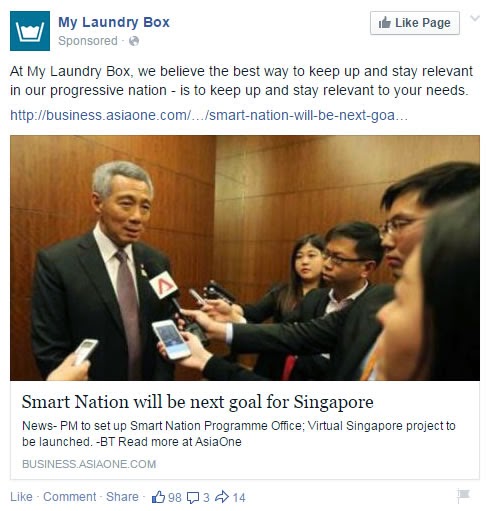Viewport: 486px width, 511px height.
Task: Click thumbs-up icon in Like Page button
Action: [385, 23]
